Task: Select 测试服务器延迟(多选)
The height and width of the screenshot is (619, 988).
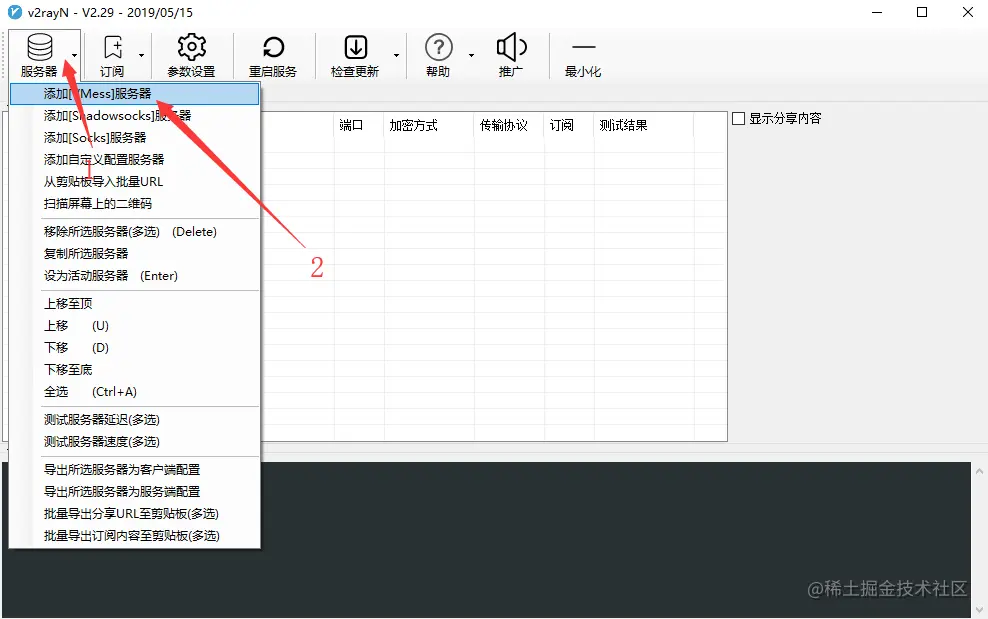Action: (x=134, y=420)
